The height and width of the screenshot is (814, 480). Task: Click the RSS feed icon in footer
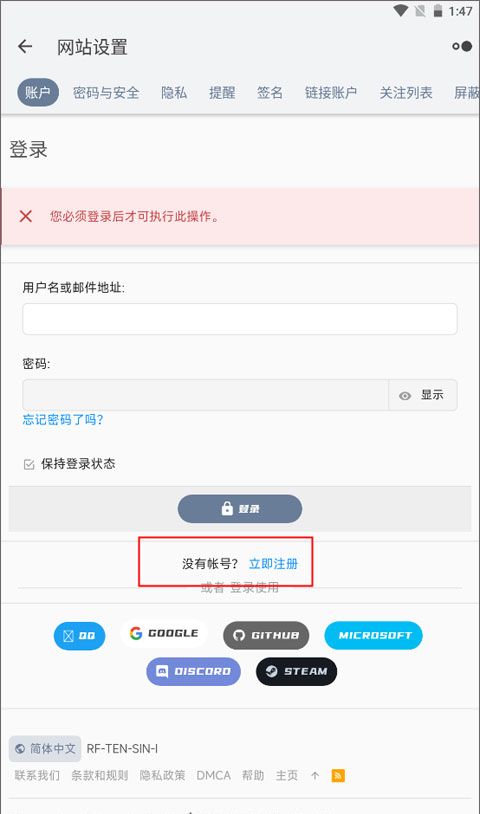point(338,776)
